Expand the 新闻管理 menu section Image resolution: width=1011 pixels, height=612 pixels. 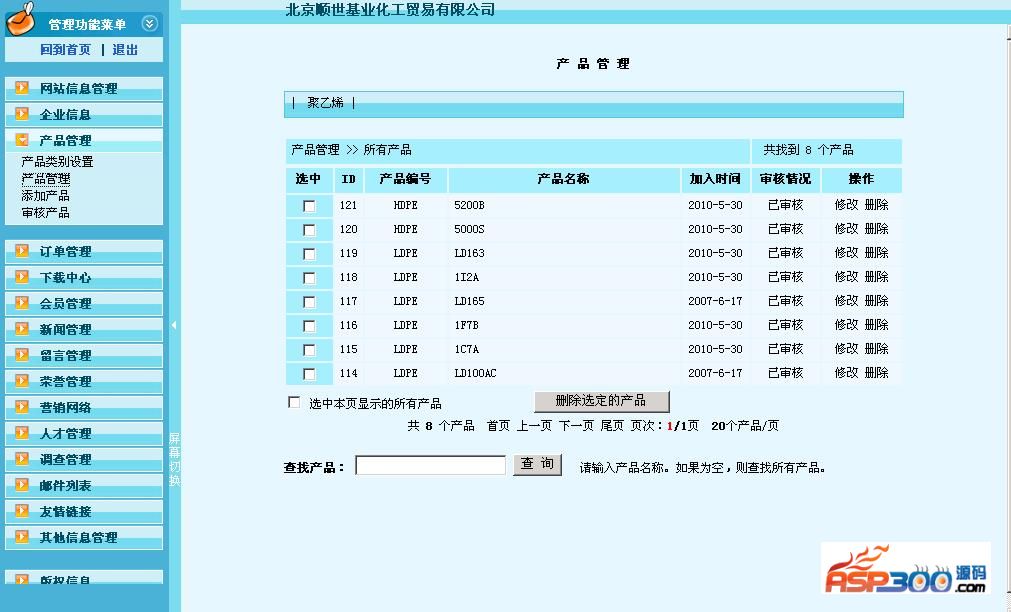(84, 330)
